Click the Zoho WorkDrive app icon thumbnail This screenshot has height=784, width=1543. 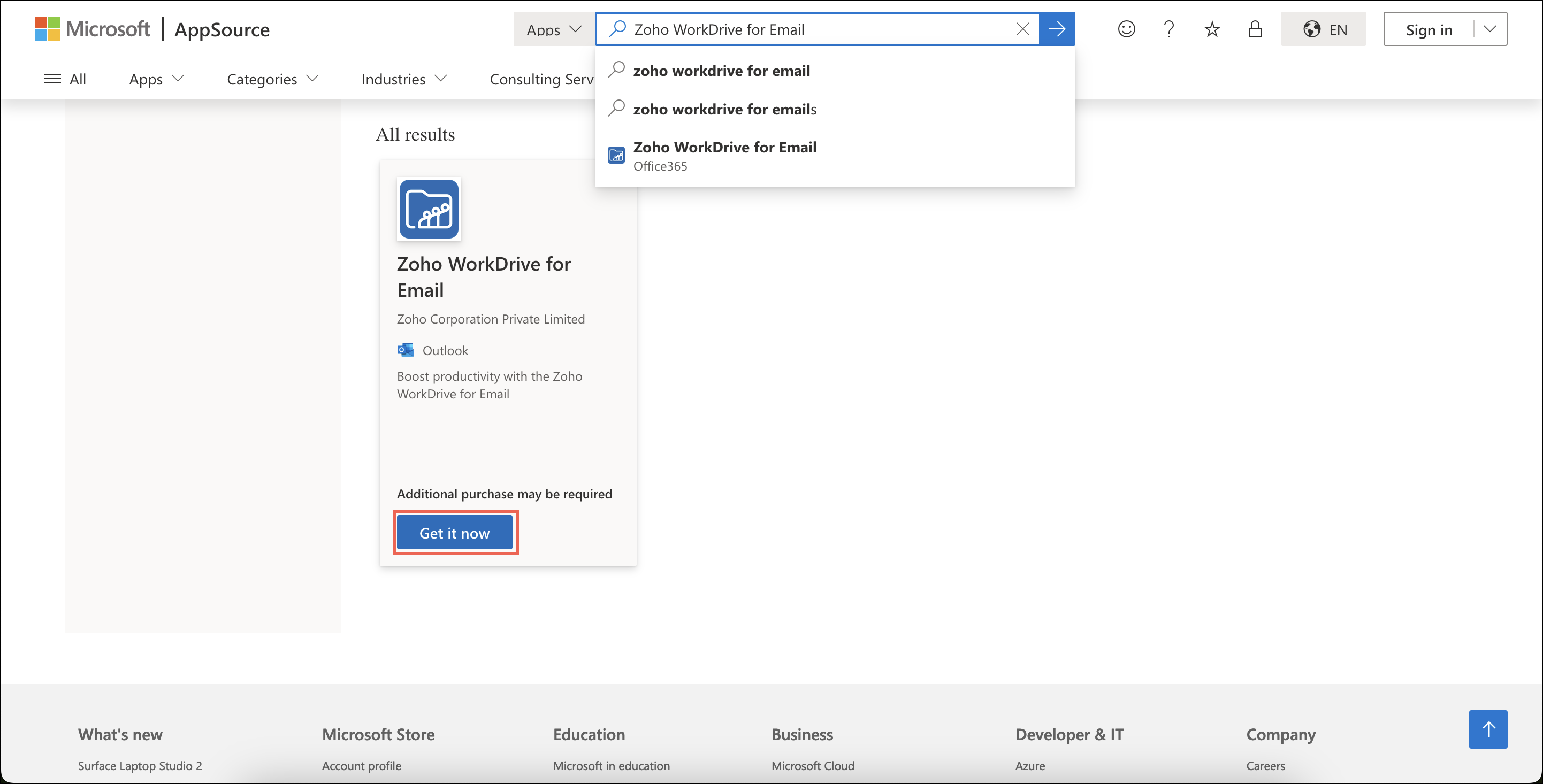coord(429,209)
